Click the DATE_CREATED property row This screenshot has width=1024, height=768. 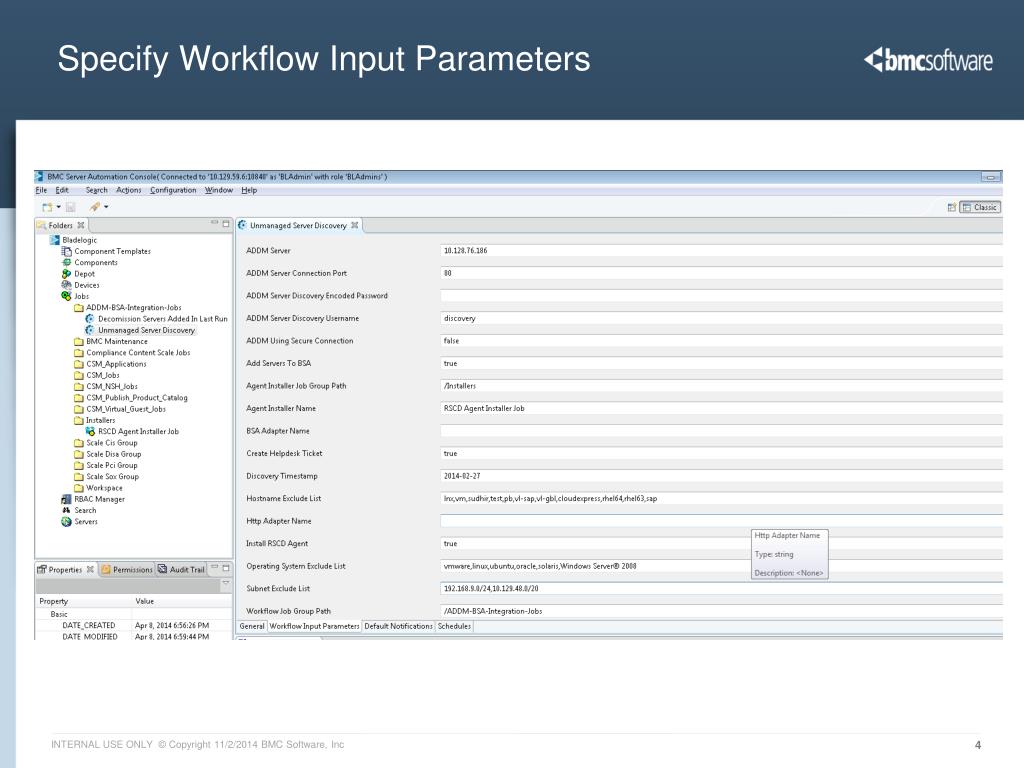pyautogui.click(x=134, y=625)
